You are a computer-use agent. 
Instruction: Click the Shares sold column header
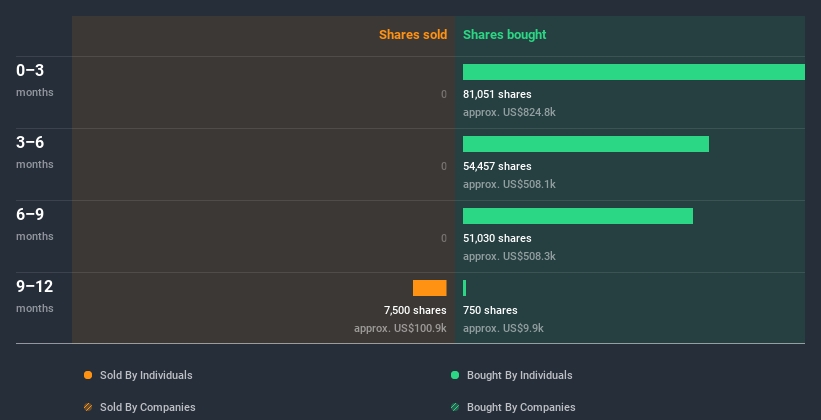click(x=413, y=35)
